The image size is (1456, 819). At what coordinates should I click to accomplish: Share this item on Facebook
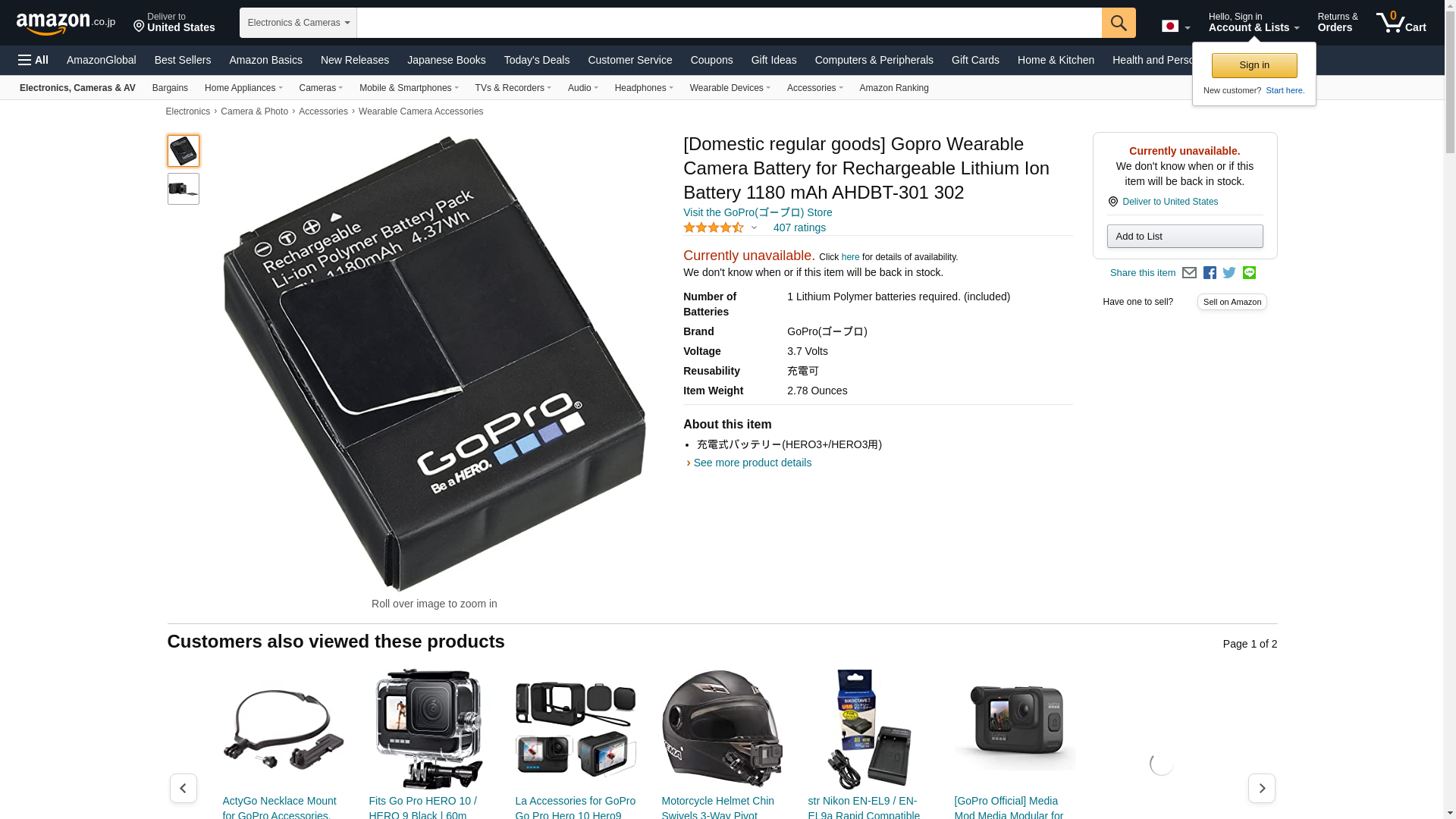[x=1210, y=273]
